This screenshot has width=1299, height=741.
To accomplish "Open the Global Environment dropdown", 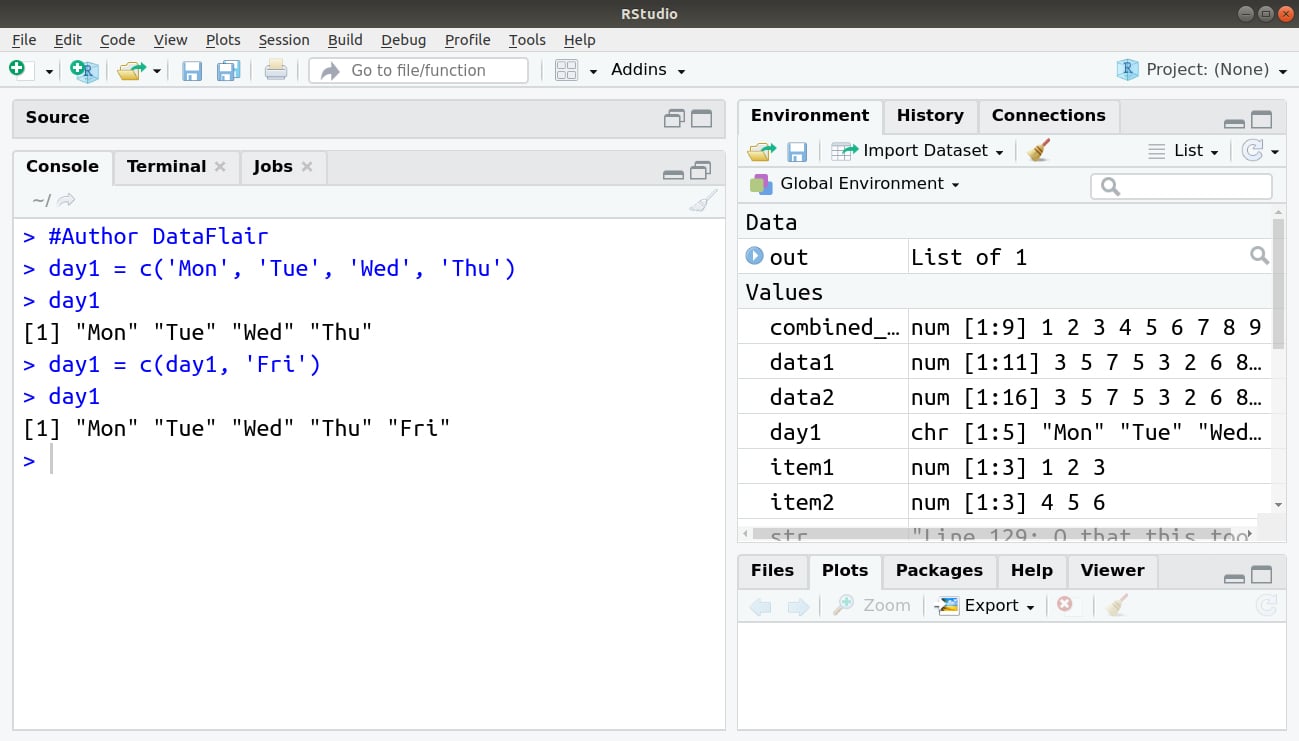I will (x=855, y=184).
